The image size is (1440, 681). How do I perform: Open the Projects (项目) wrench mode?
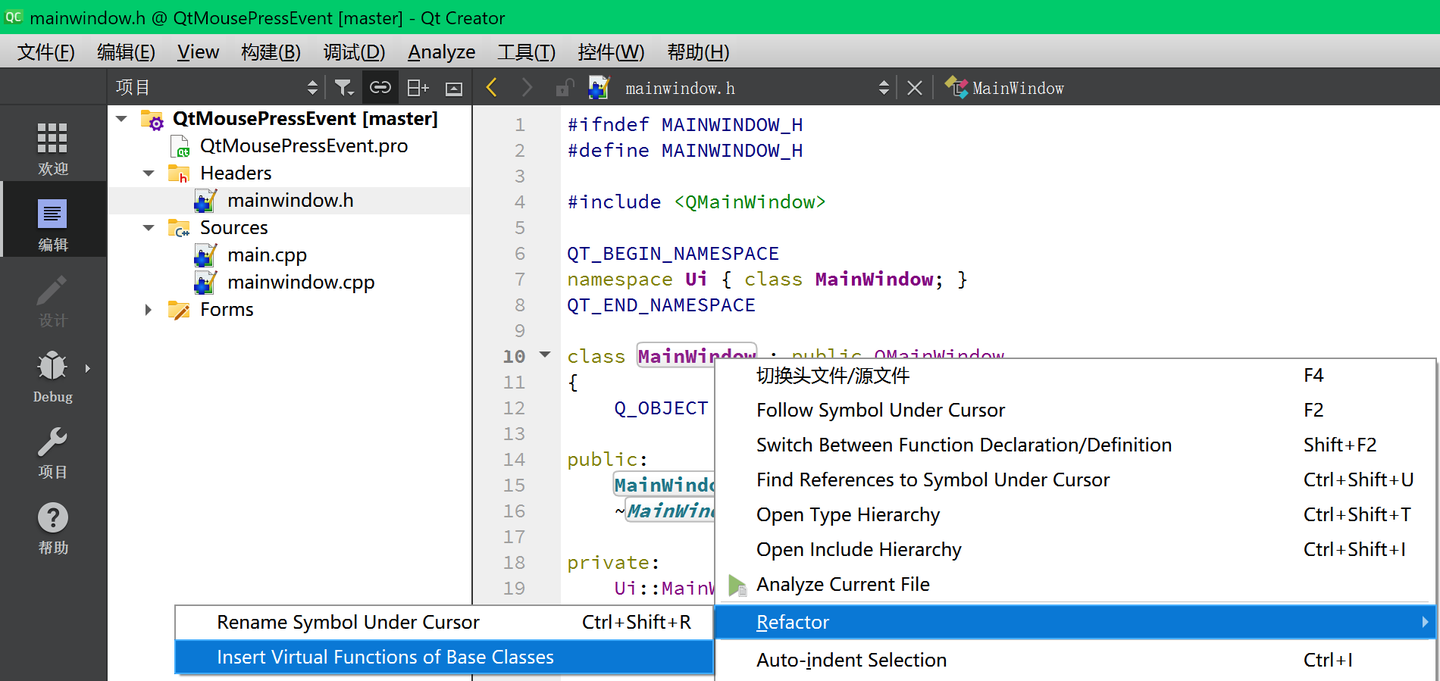(52, 452)
